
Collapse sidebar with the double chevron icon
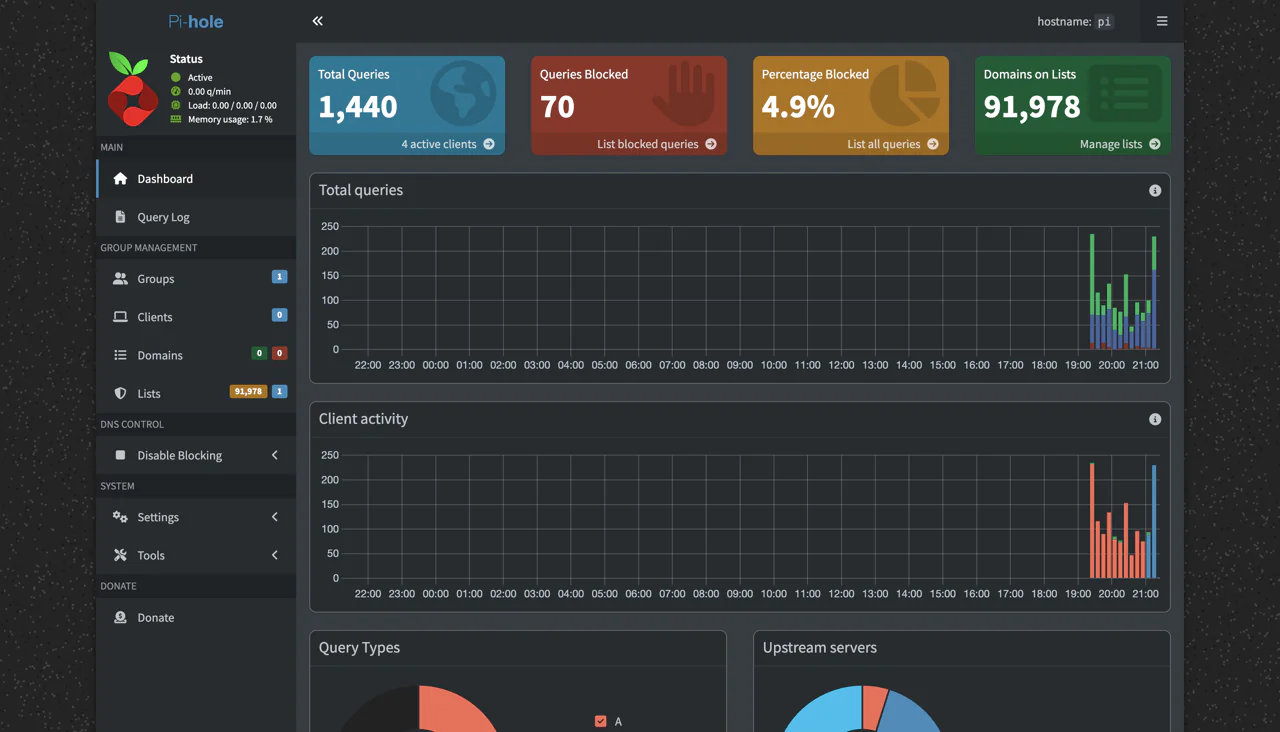317,21
